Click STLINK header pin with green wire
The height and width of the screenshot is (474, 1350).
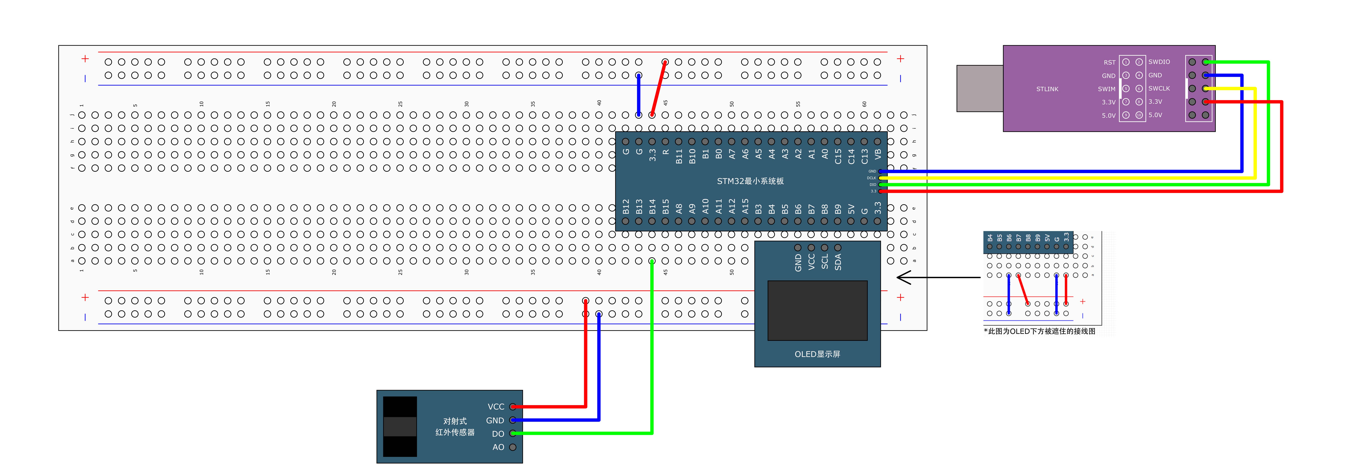click(1206, 62)
